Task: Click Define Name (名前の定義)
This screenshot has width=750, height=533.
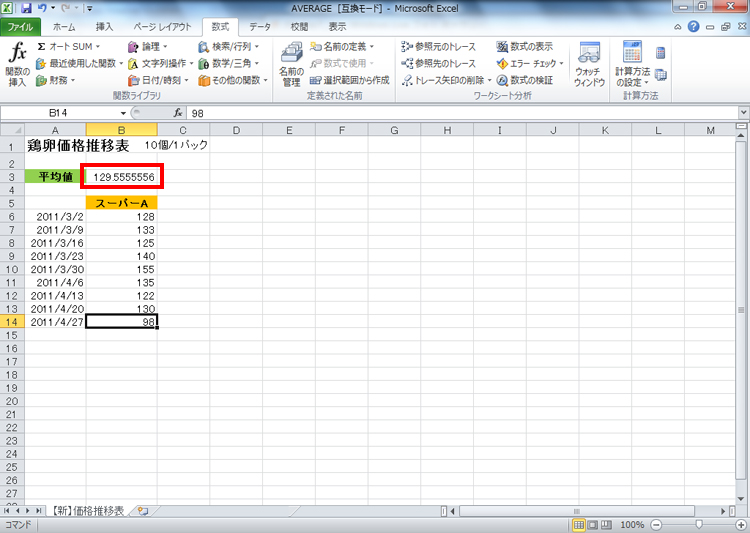Action: pyautogui.click(x=342, y=46)
